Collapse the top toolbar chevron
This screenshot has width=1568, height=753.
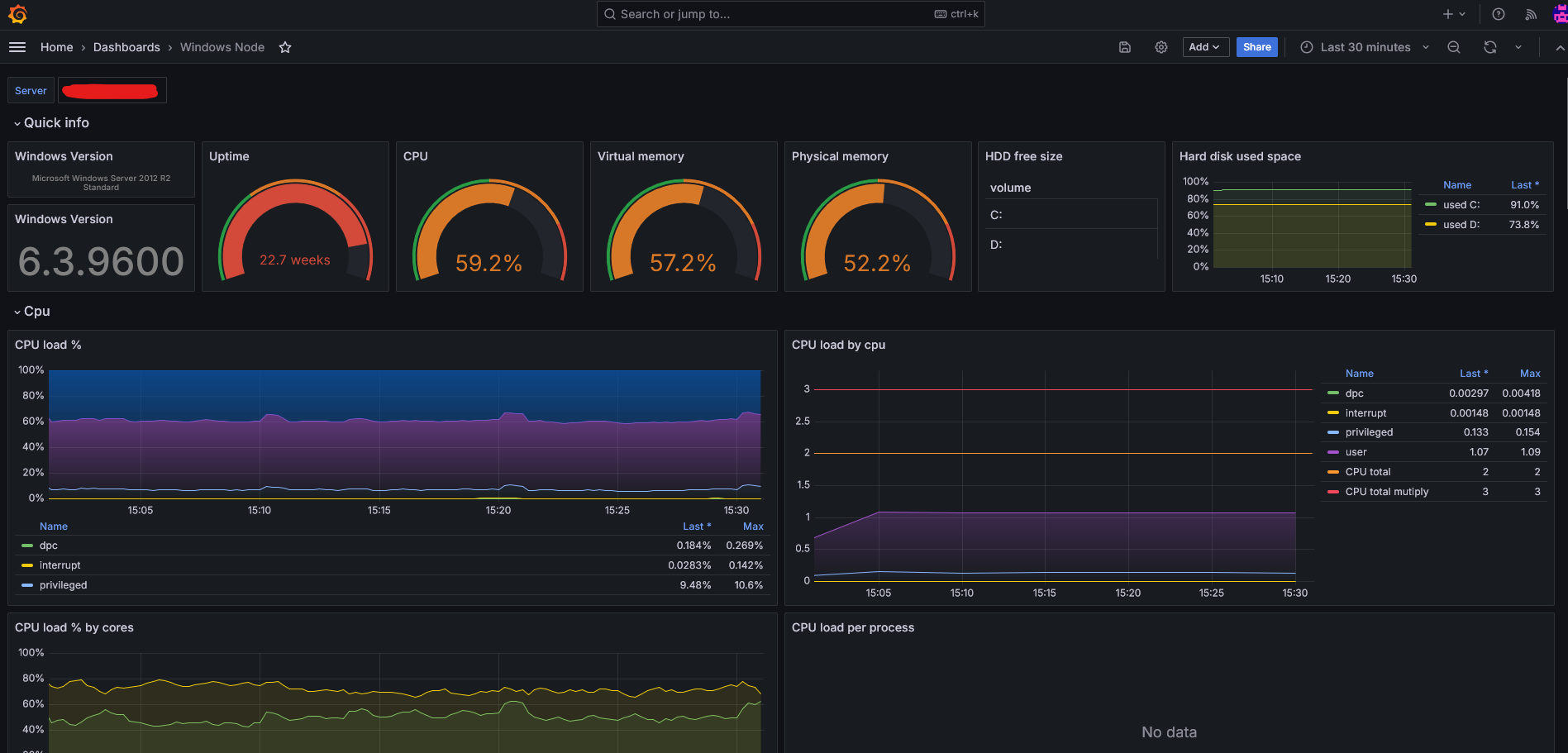coord(1560,47)
